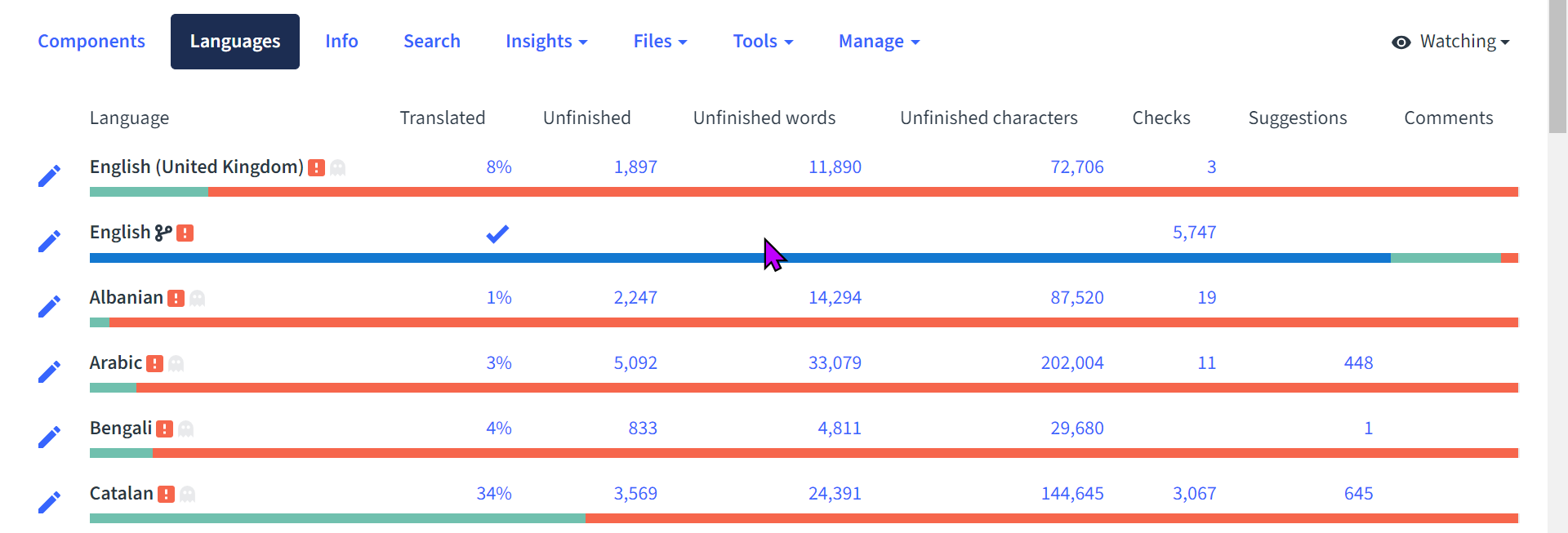Open Arabic's 448 suggestions link
1568x533 pixels.
point(1358,362)
